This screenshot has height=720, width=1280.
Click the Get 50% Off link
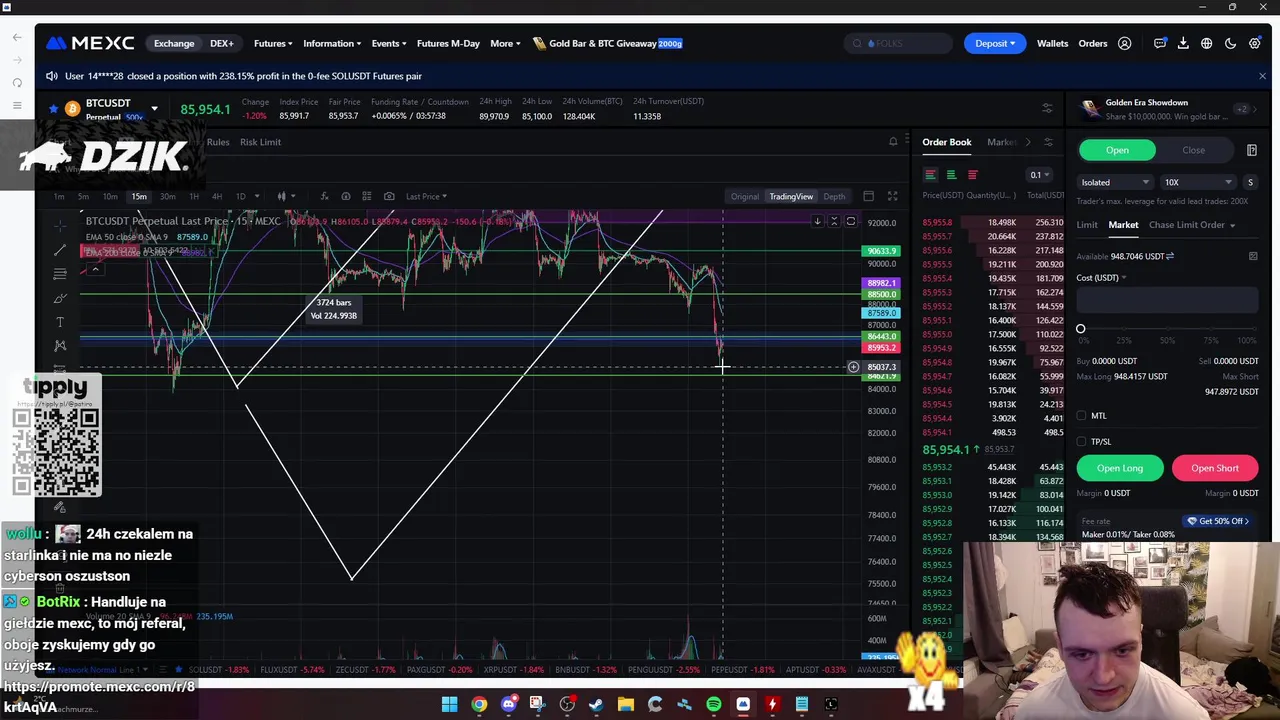tap(1218, 521)
